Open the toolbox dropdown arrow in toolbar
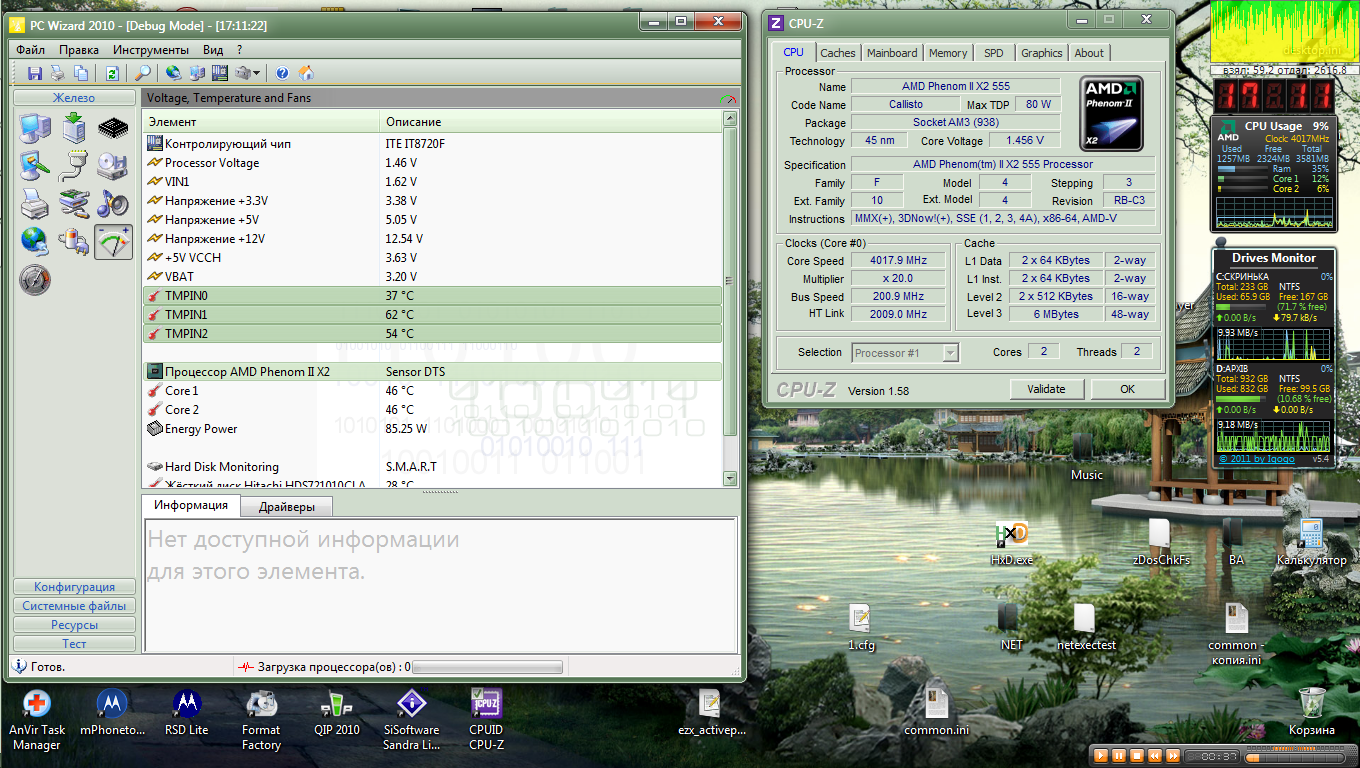Image resolution: width=1360 pixels, height=768 pixels. 257,74
